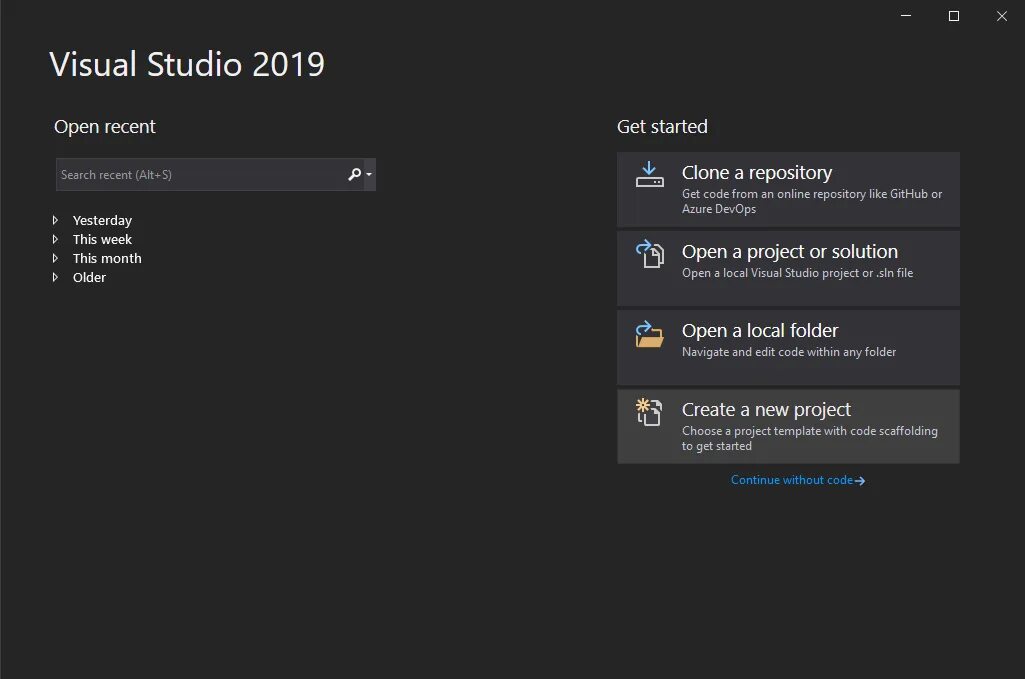This screenshot has width=1025, height=679.
Task: Open the search options dropdown arrow
Action: point(369,174)
